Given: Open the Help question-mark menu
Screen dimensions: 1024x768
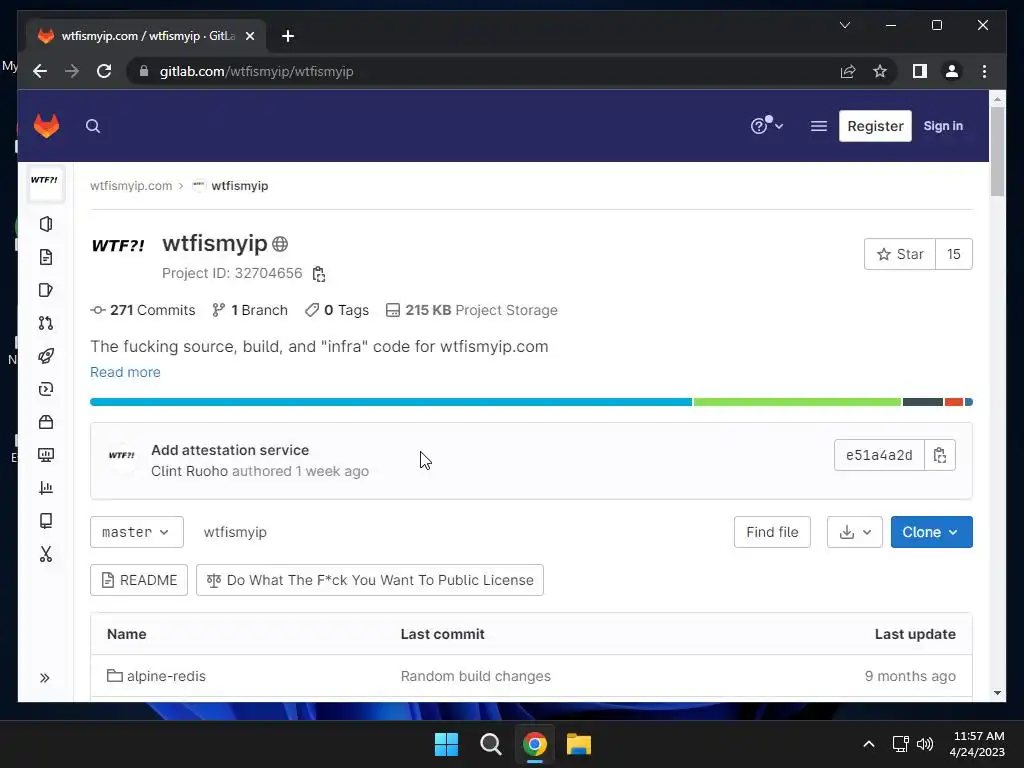Looking at the screenshot, I should (766, 125).
